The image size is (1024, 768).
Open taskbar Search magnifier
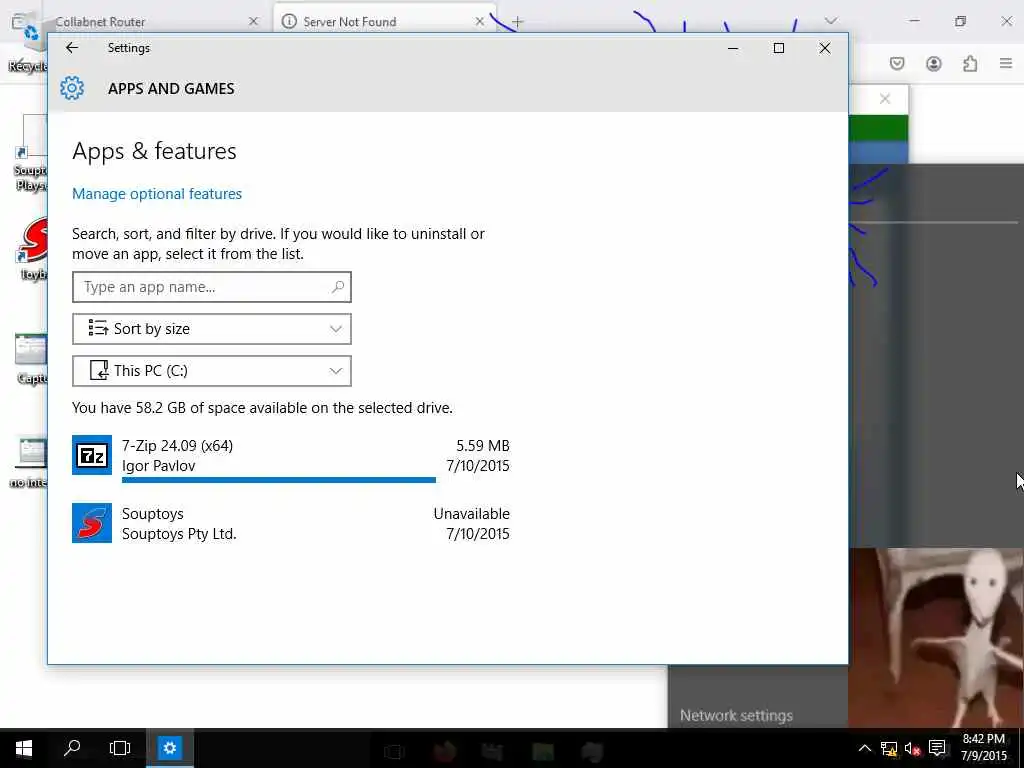(x=72, y=748)
